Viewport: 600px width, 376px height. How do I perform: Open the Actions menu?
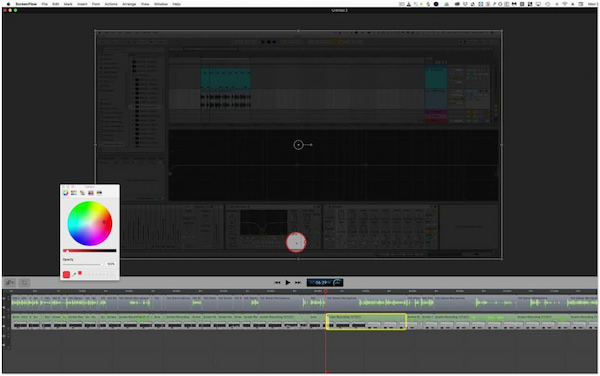tap(111, 4)
